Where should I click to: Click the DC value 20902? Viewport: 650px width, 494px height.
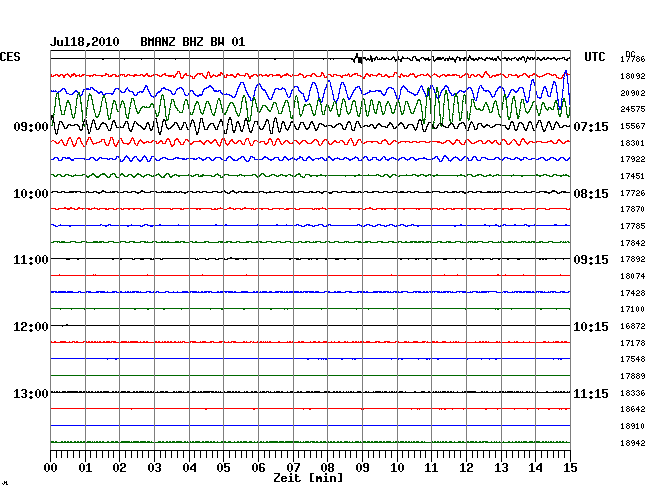coord(633,93)
